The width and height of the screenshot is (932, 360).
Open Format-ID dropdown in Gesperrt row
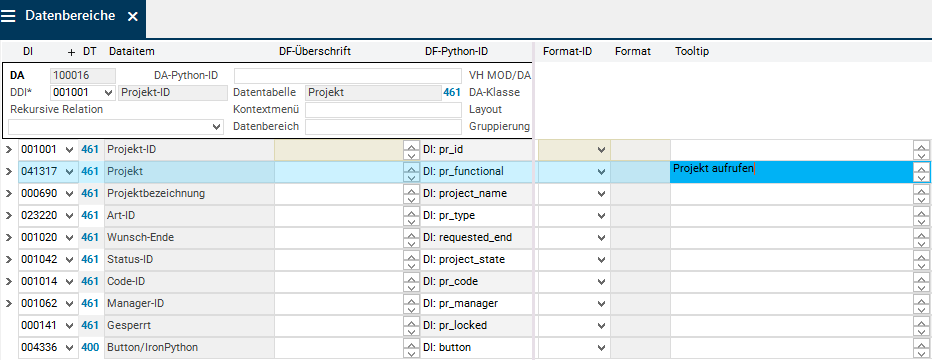(x=602, y=326)
